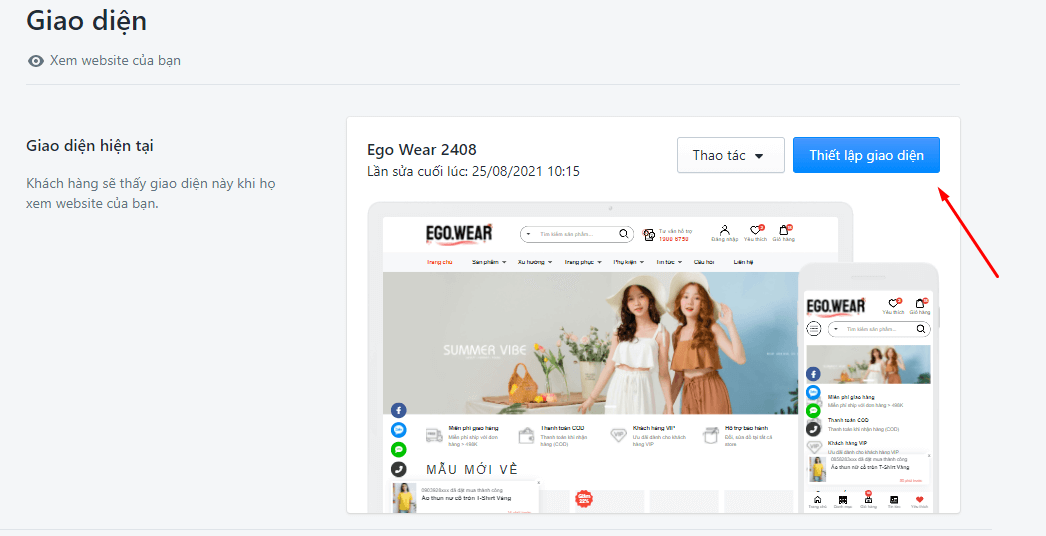Select Trang chủ in desktop preview menu

[x=440, y=262]
